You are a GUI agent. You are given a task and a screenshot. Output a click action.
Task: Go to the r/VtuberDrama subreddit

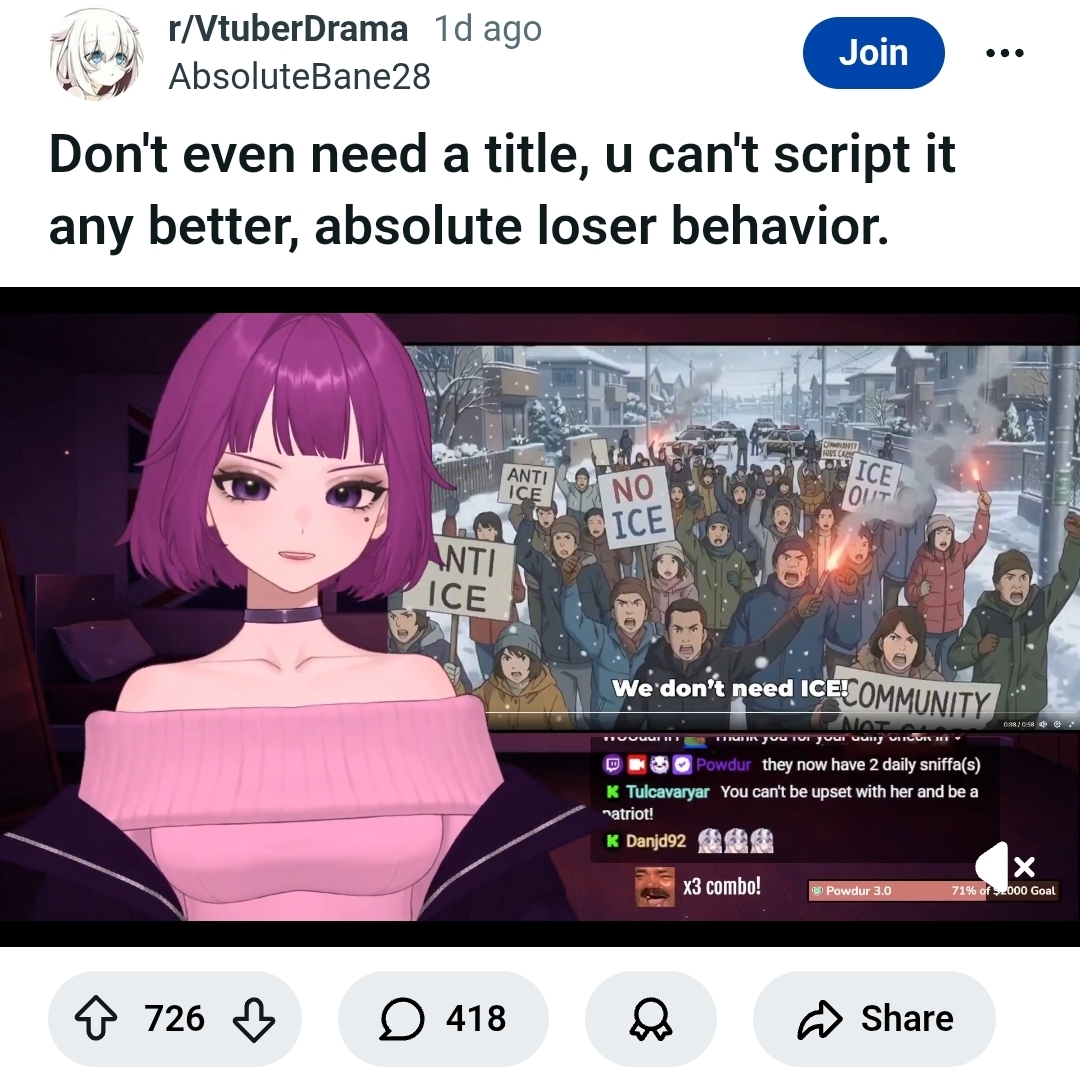pyautogui.click(x=288, y=29)
